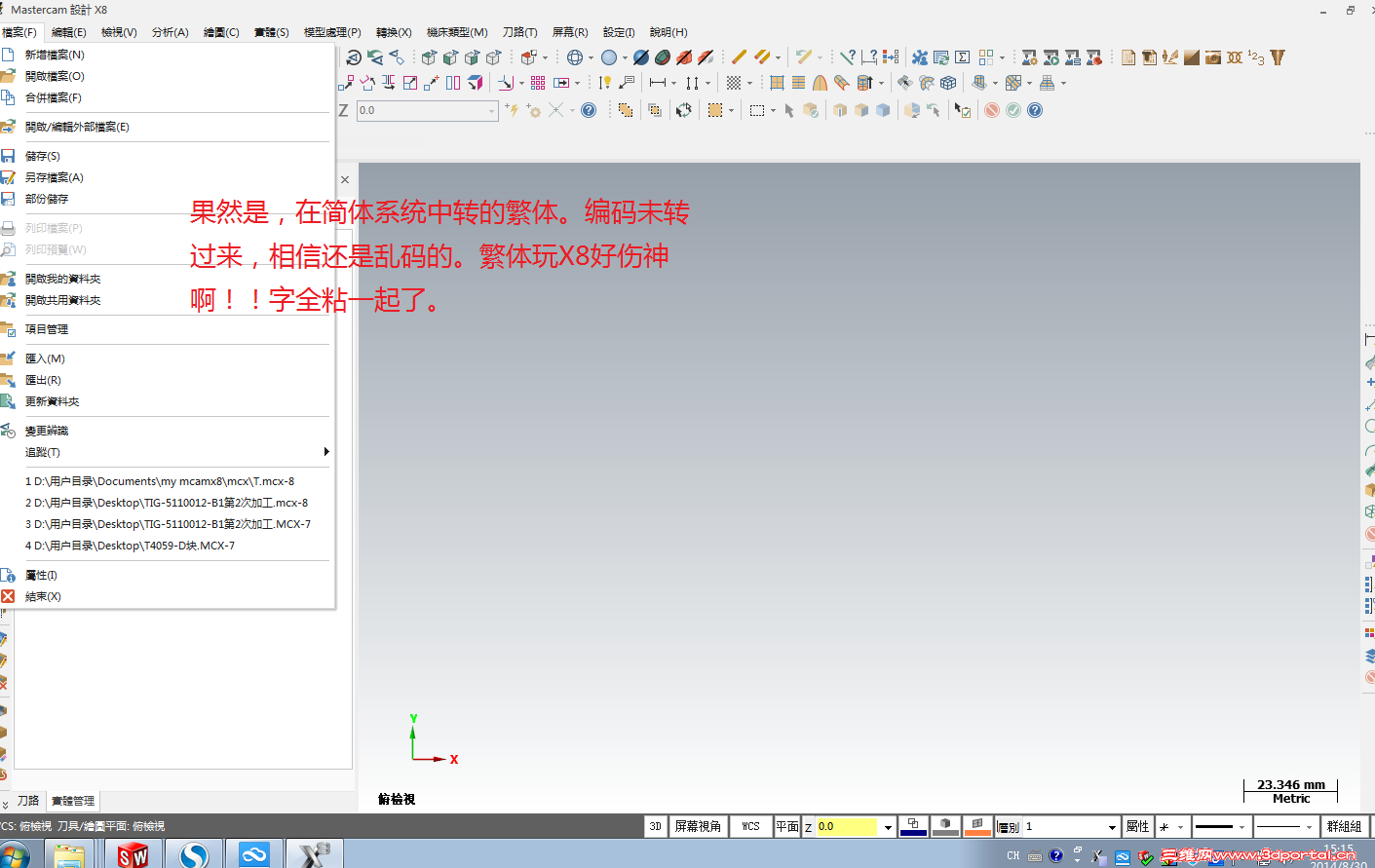Click the blue help icon at the row end
The height and width of the screenshot is (868, 1375).
(1035, 110)
